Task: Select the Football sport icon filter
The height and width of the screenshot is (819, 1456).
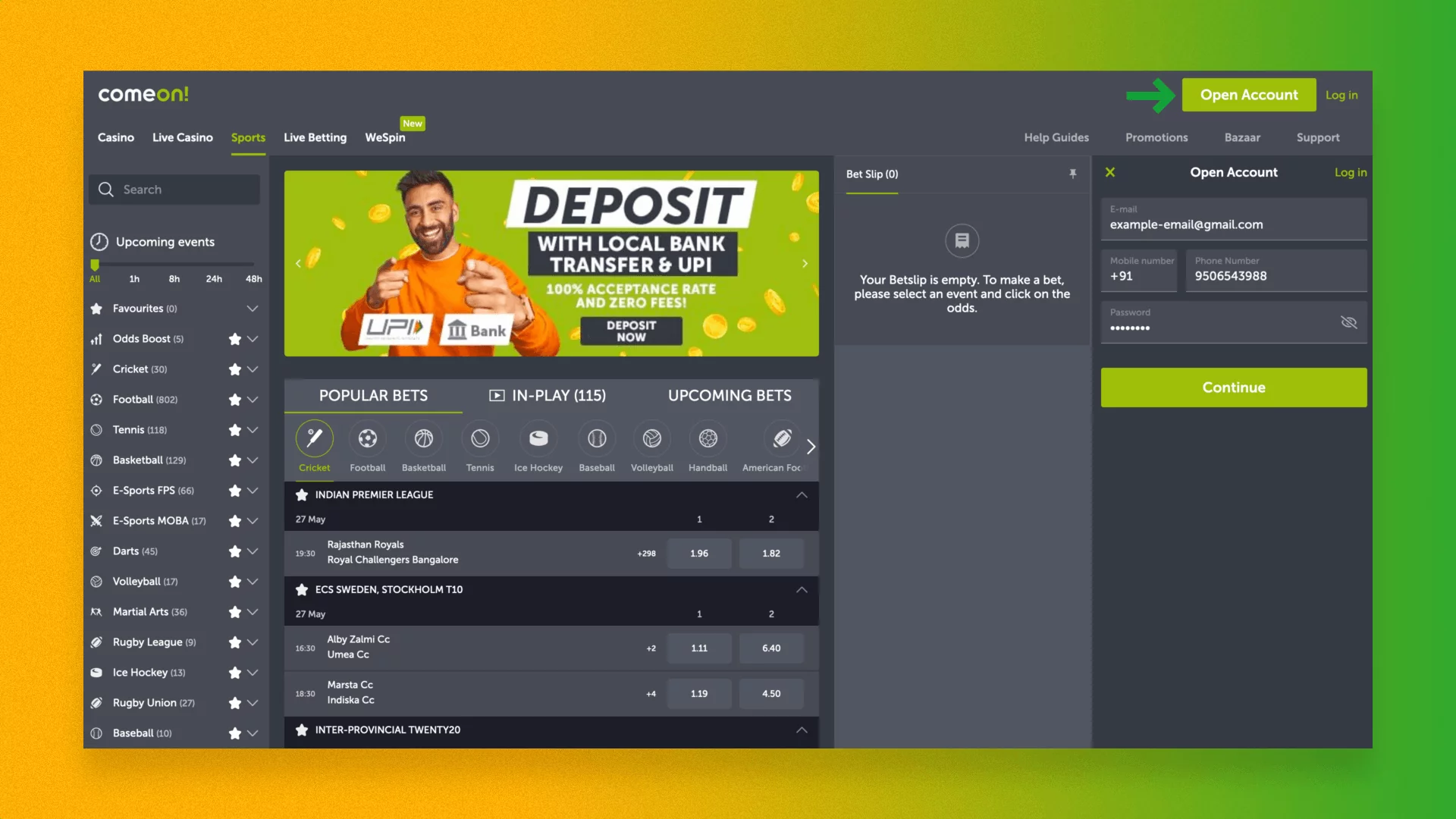Action: 368,438
